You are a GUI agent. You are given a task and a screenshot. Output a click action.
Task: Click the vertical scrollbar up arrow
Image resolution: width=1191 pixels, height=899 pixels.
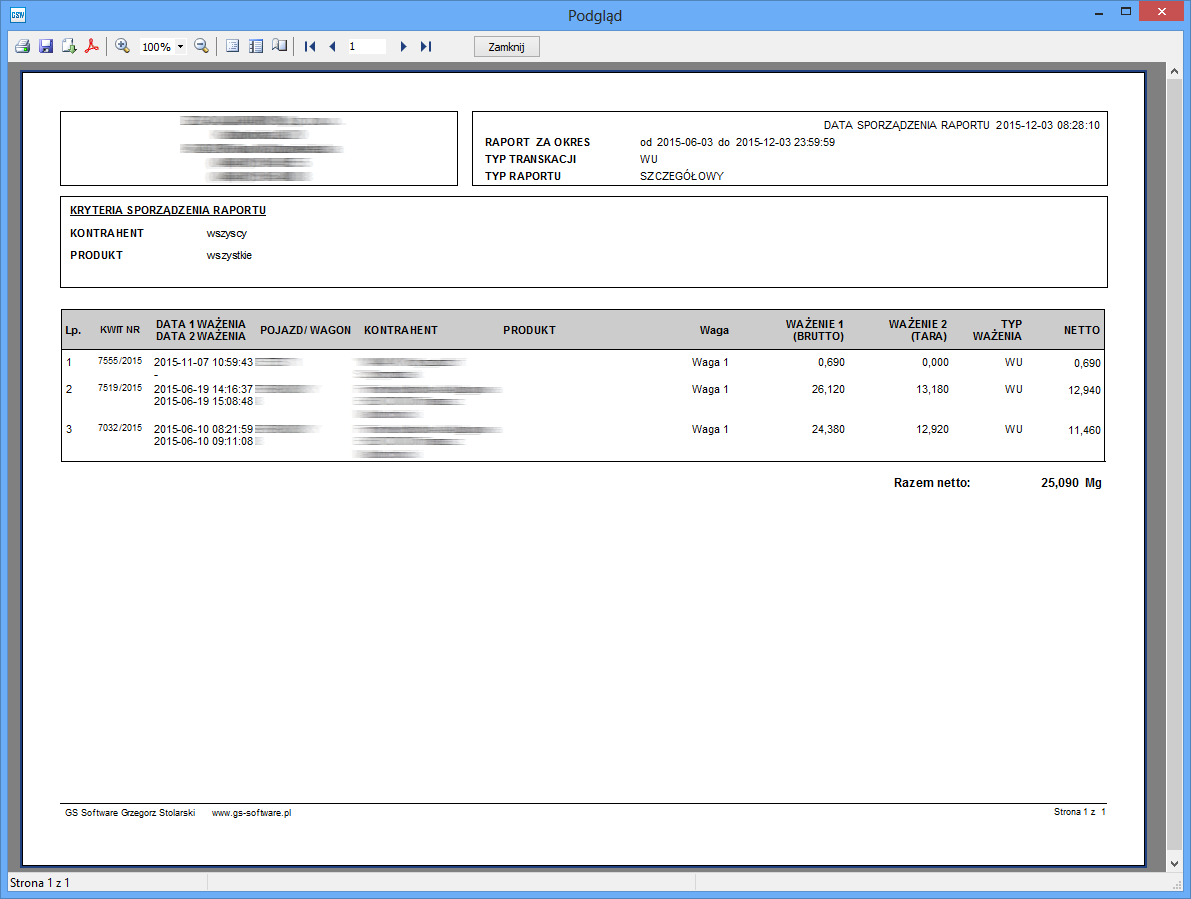pyautogui.click(x=1174, y=73)
